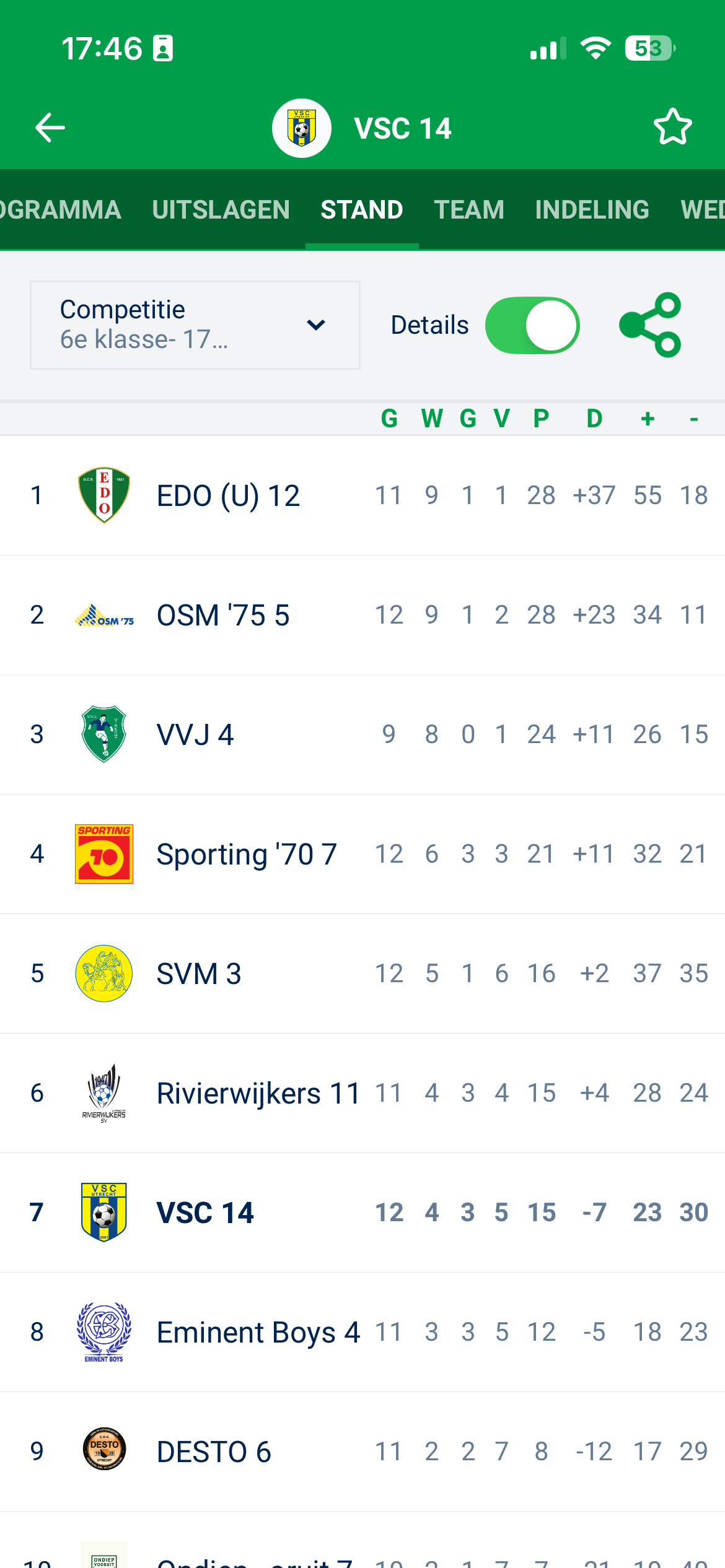Tap the DESTO club logo
This screenshot has width=725, height=1568.
tap(104, 1451)
